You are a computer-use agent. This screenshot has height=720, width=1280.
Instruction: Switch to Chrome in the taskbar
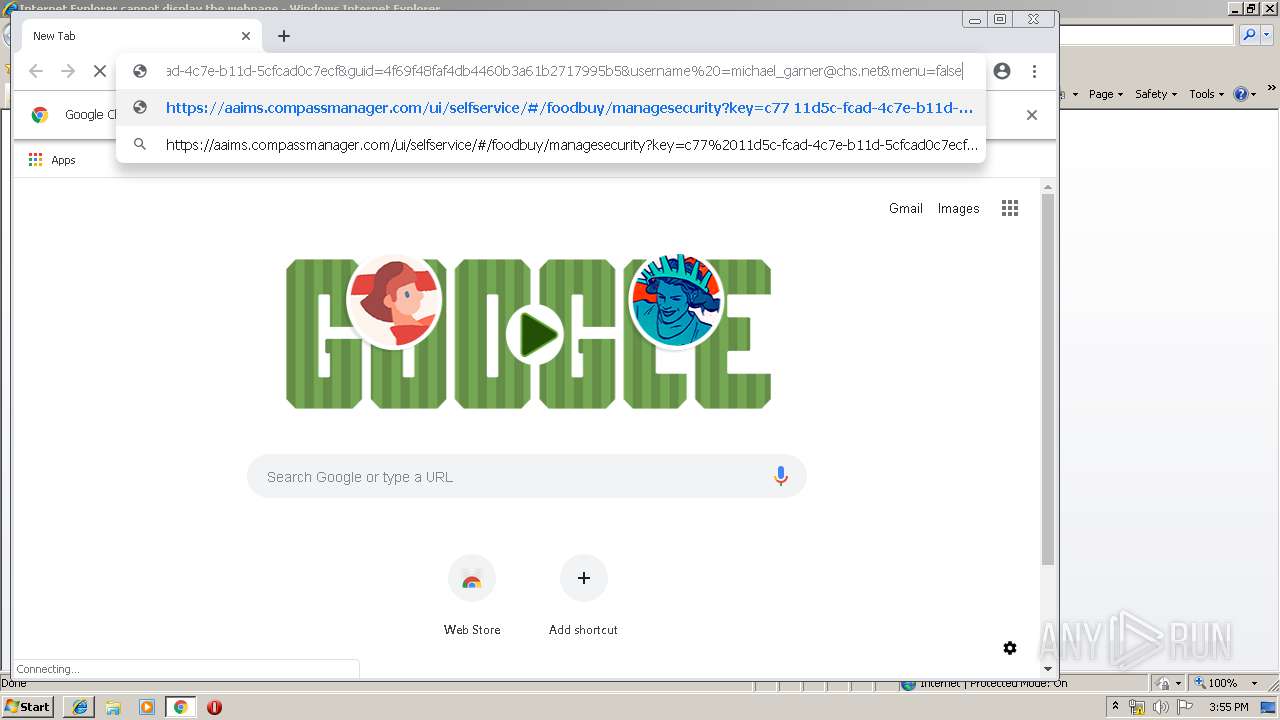180,707
